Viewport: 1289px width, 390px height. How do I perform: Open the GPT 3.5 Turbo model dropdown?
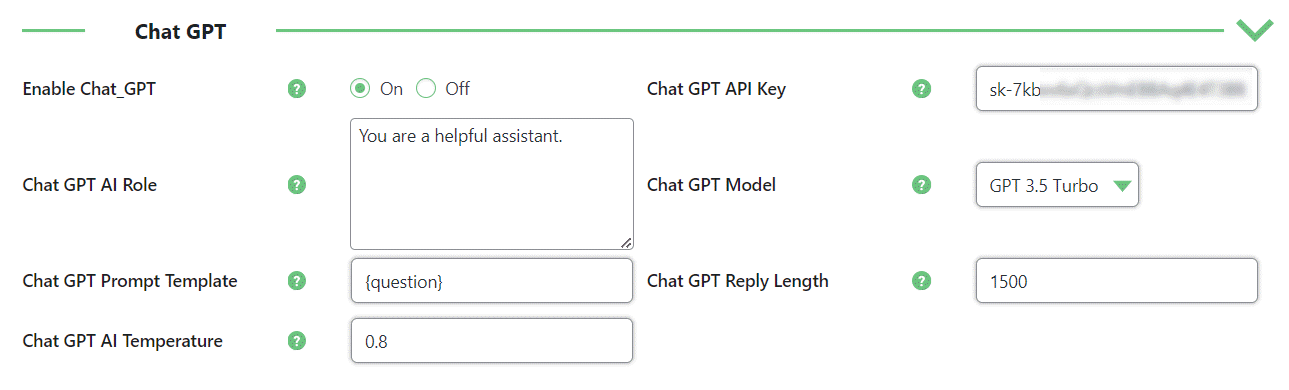[1057, 185]
